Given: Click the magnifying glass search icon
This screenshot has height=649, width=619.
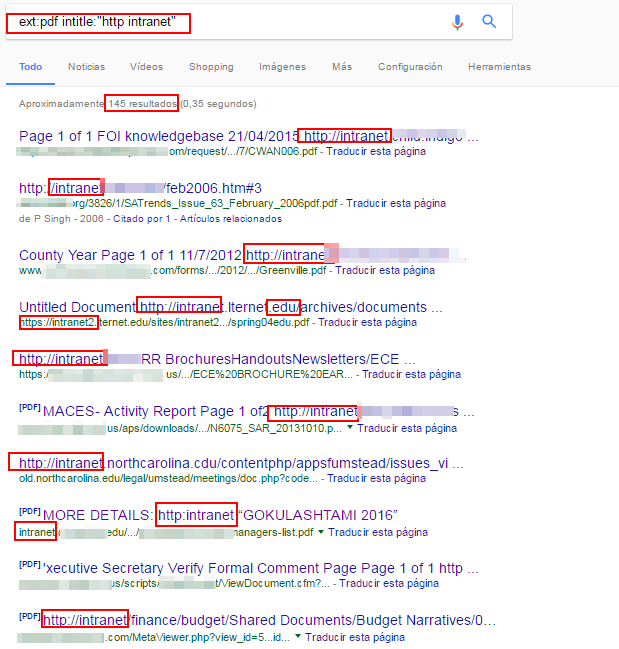Looking at the screenshot, I should pyautogui.click(x=489, y=22).
